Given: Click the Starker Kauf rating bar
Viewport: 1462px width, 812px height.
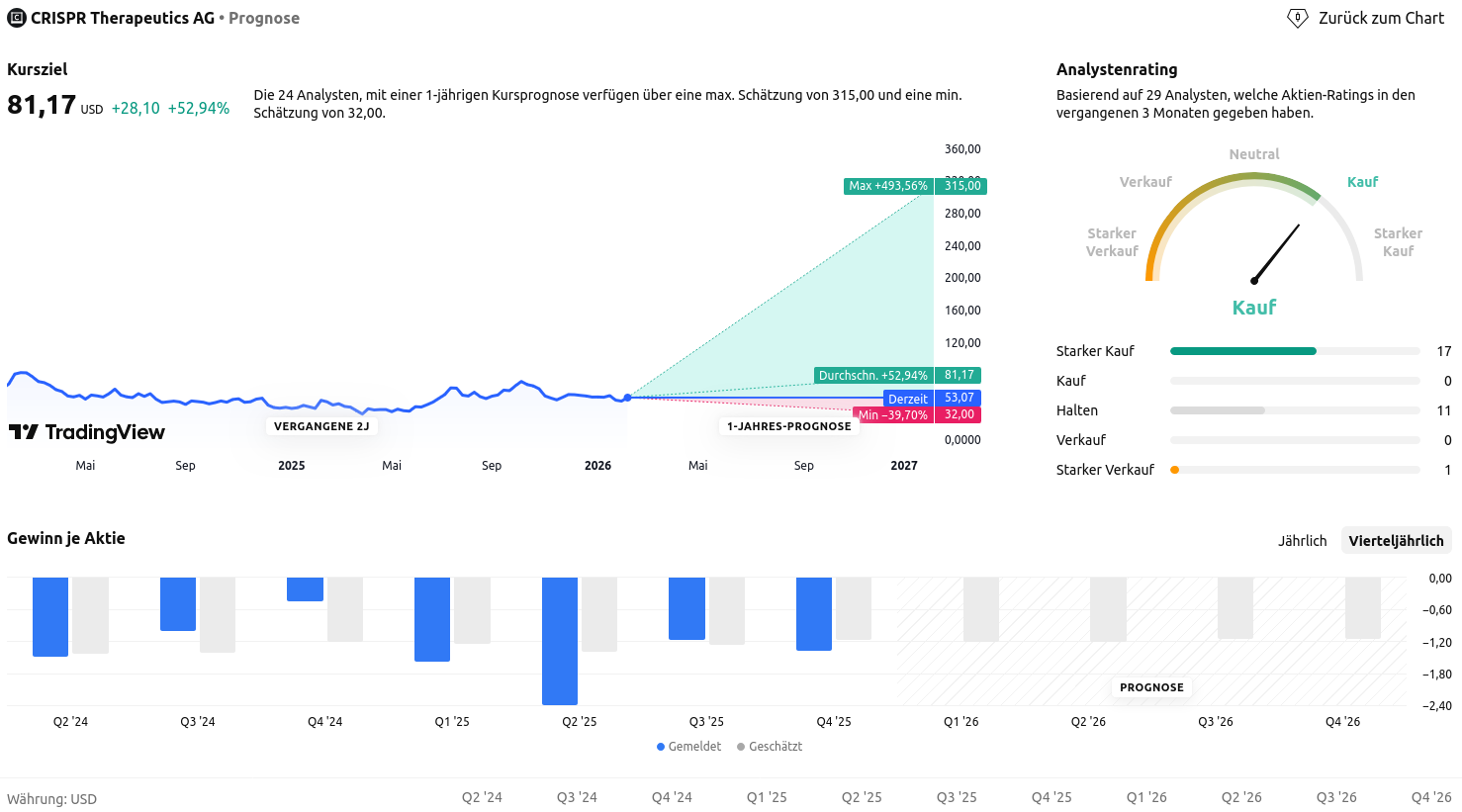Looking at the screenshot, I should [1242, 351].
